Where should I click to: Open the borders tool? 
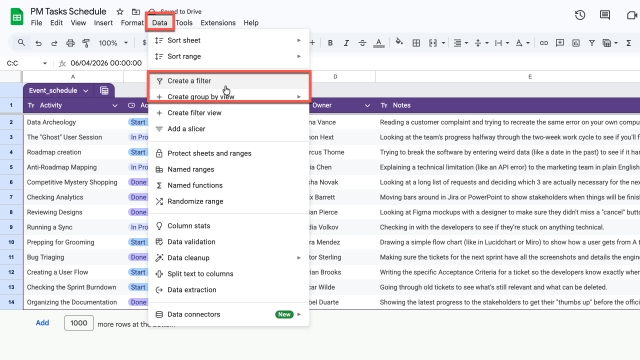416,43
